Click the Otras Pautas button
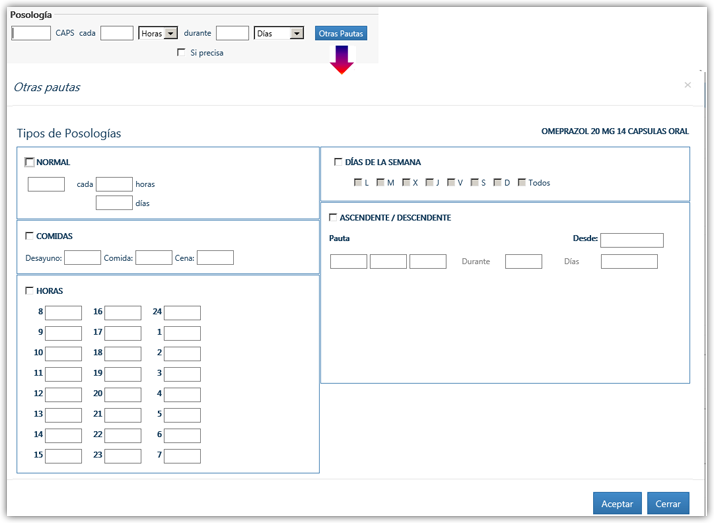Viewport: 714px width, 523px height. tap(341, 33)
